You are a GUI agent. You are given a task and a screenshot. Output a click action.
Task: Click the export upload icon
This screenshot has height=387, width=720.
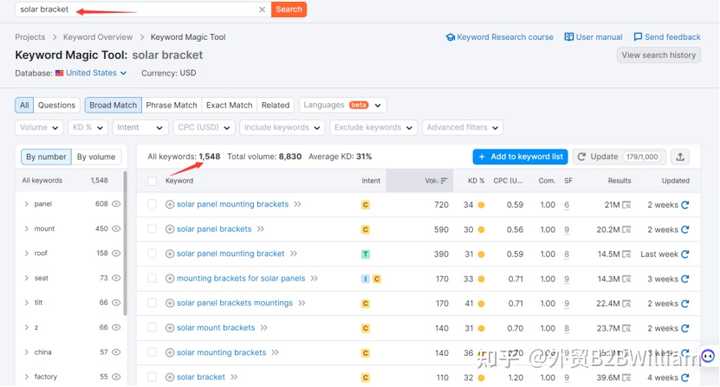pyautogui.click(x=680, y=157)
